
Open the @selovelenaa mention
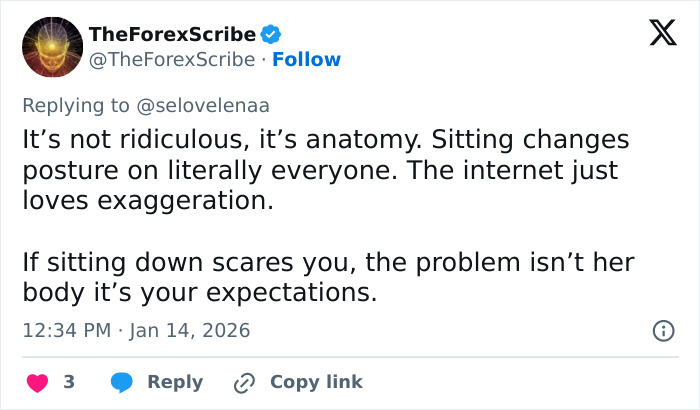pyautogui.click(x=210, y=104)
